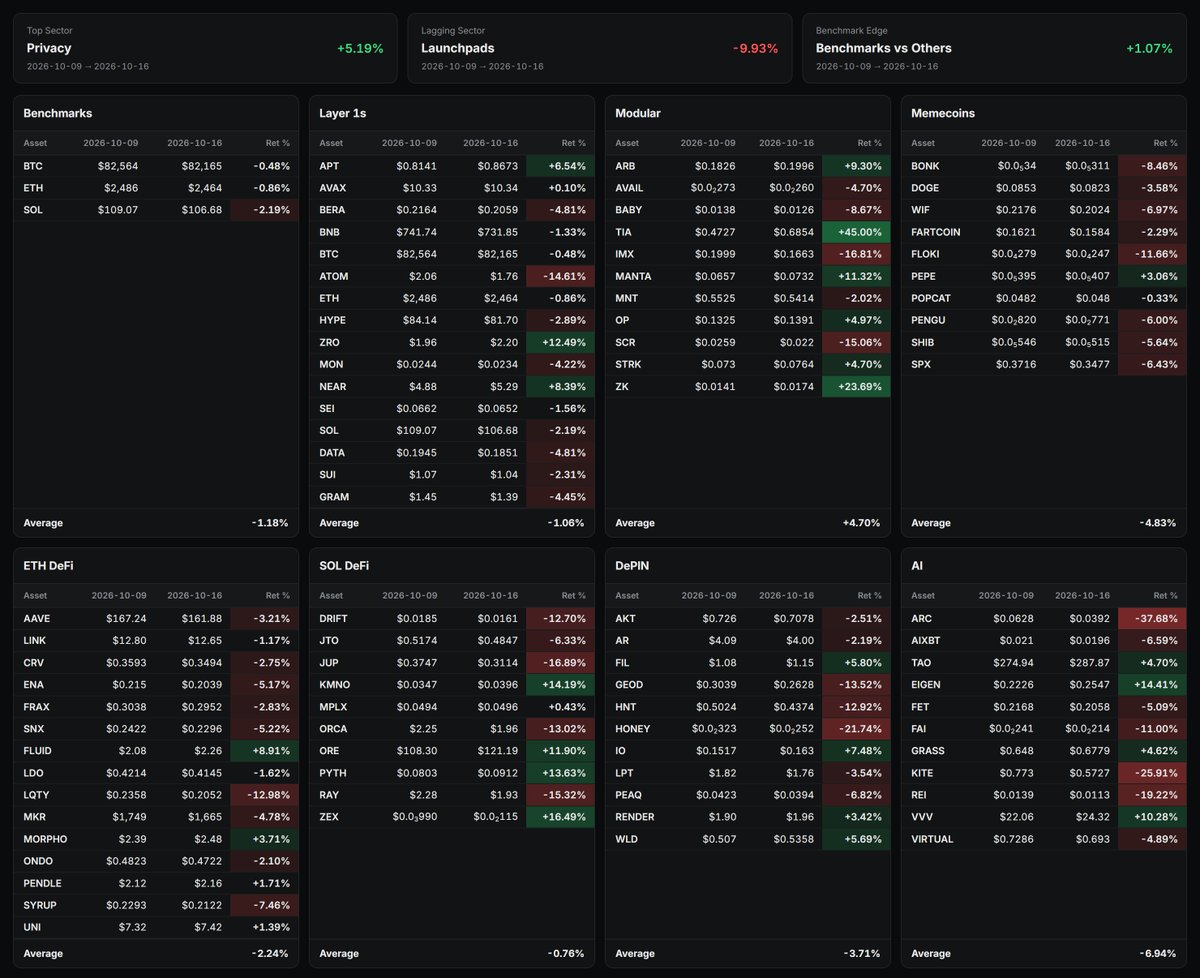Select the Benchmarks vs Others title

pyautogui.click(x=884, y=48)
